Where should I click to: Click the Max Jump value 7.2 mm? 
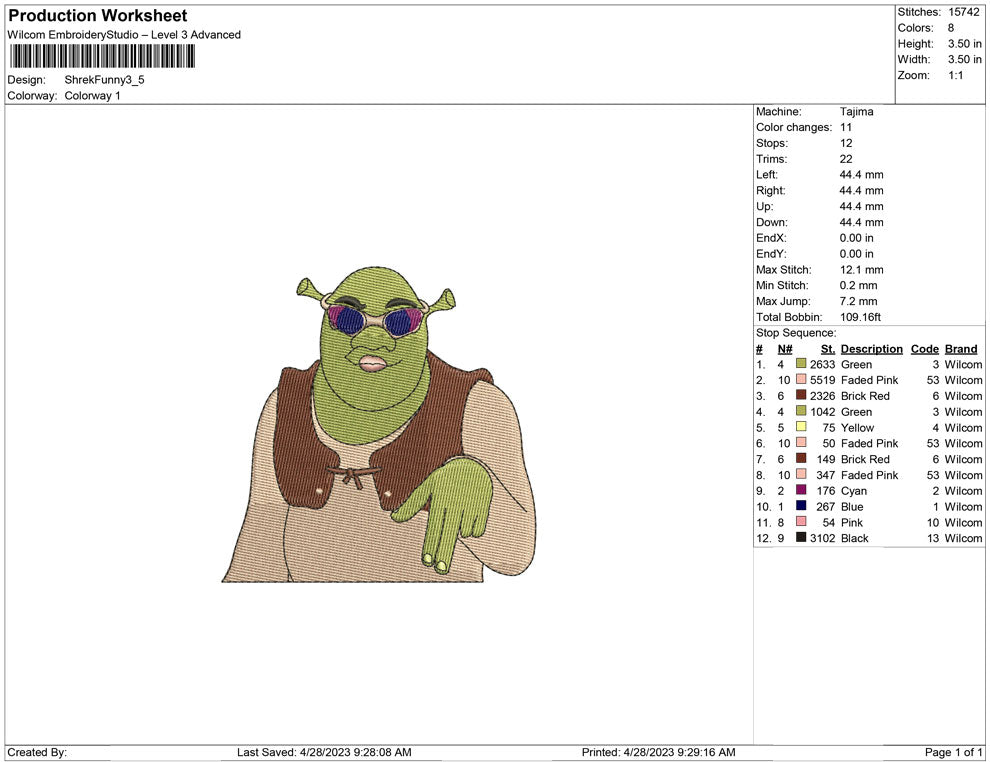859,301
